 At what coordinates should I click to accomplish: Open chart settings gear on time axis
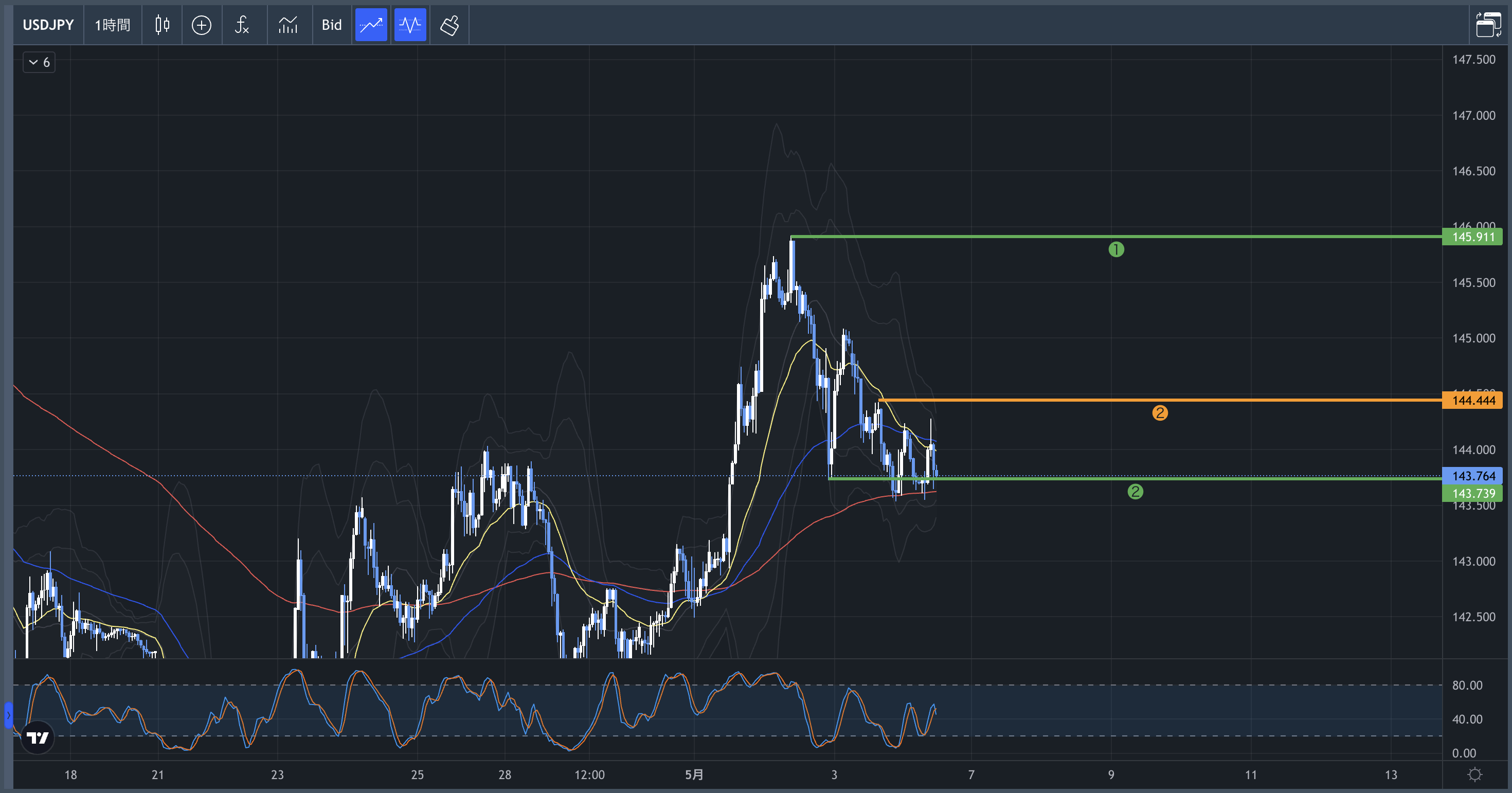pos(1474,775)
